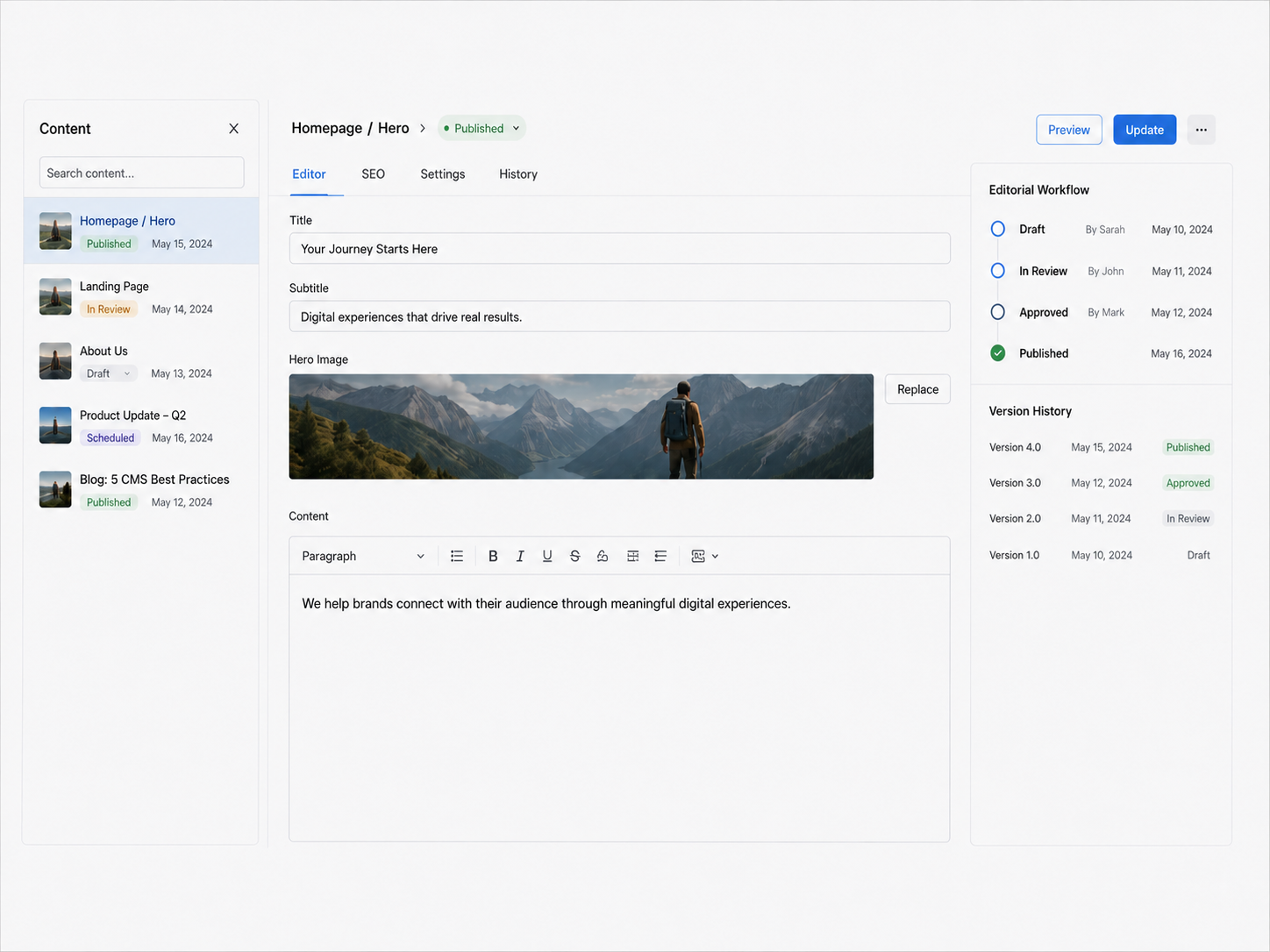Viewport: 1270px width, 952px height.
Task: Switch to the Settings tab
Action: click(442, 174)
